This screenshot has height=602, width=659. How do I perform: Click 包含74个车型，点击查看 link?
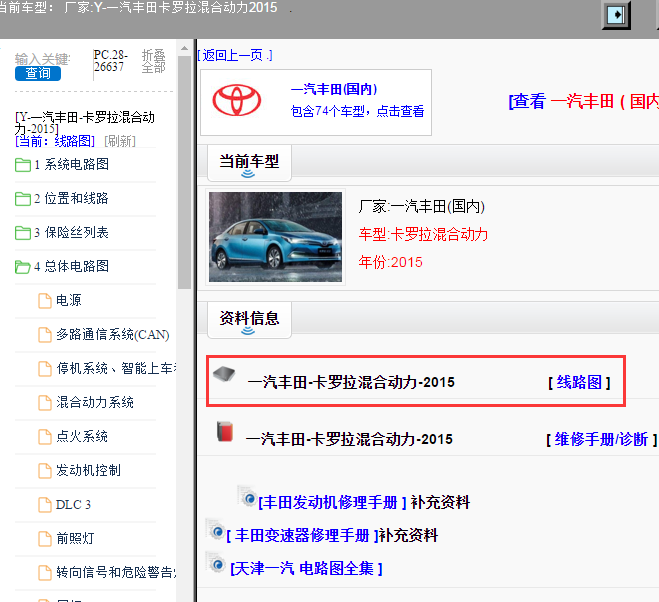[x=357, y=111]
